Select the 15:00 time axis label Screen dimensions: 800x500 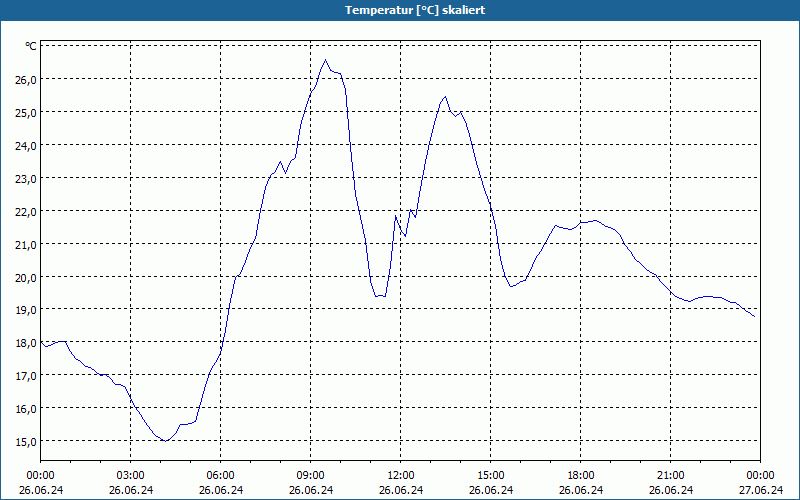[491, 476]
